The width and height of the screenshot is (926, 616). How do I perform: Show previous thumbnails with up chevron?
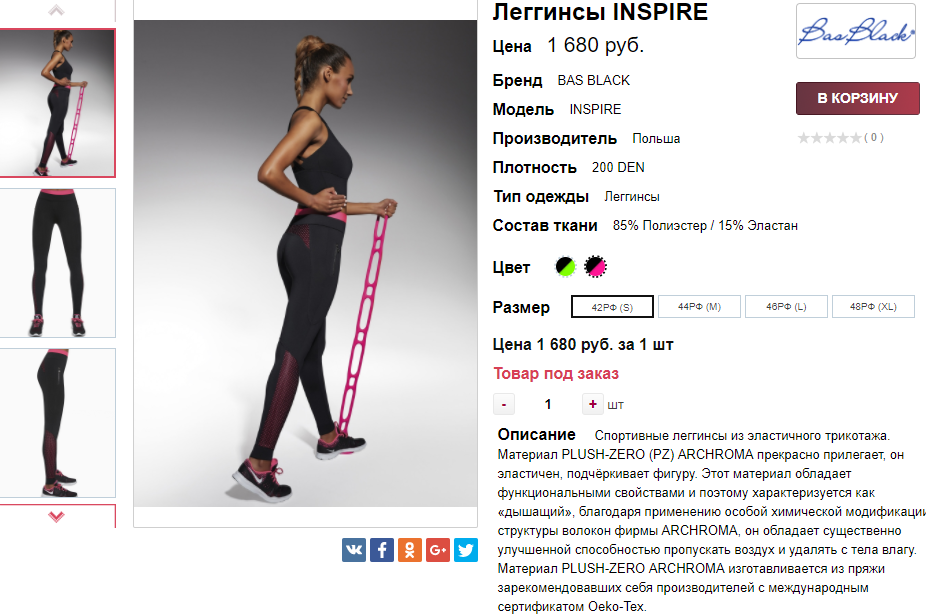[x=56, y=10]
